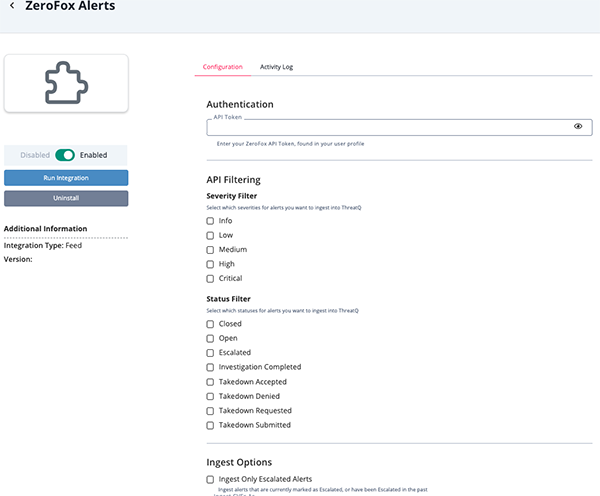This screenshot has height=496, width=600.
Task: Check the Closed status checkbox
Action: pyautogui.click(x=210, y=324)
